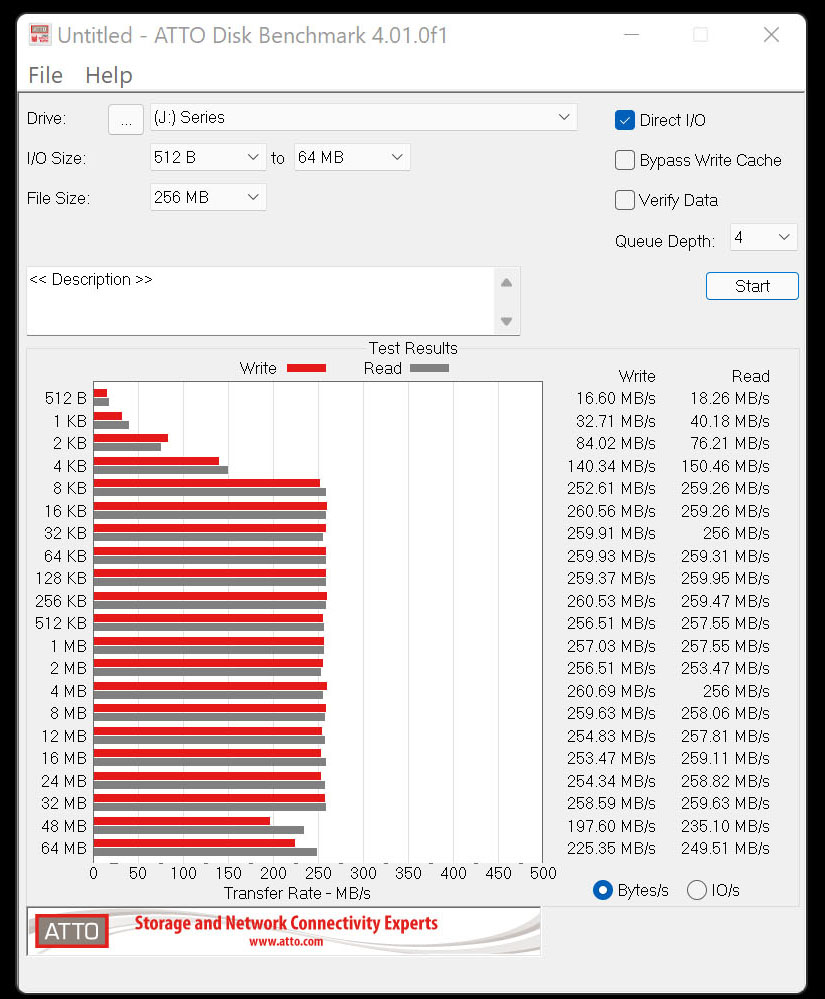Click the Write column header
The width and height of the screenshot is (825, 999).
[636, 376]
